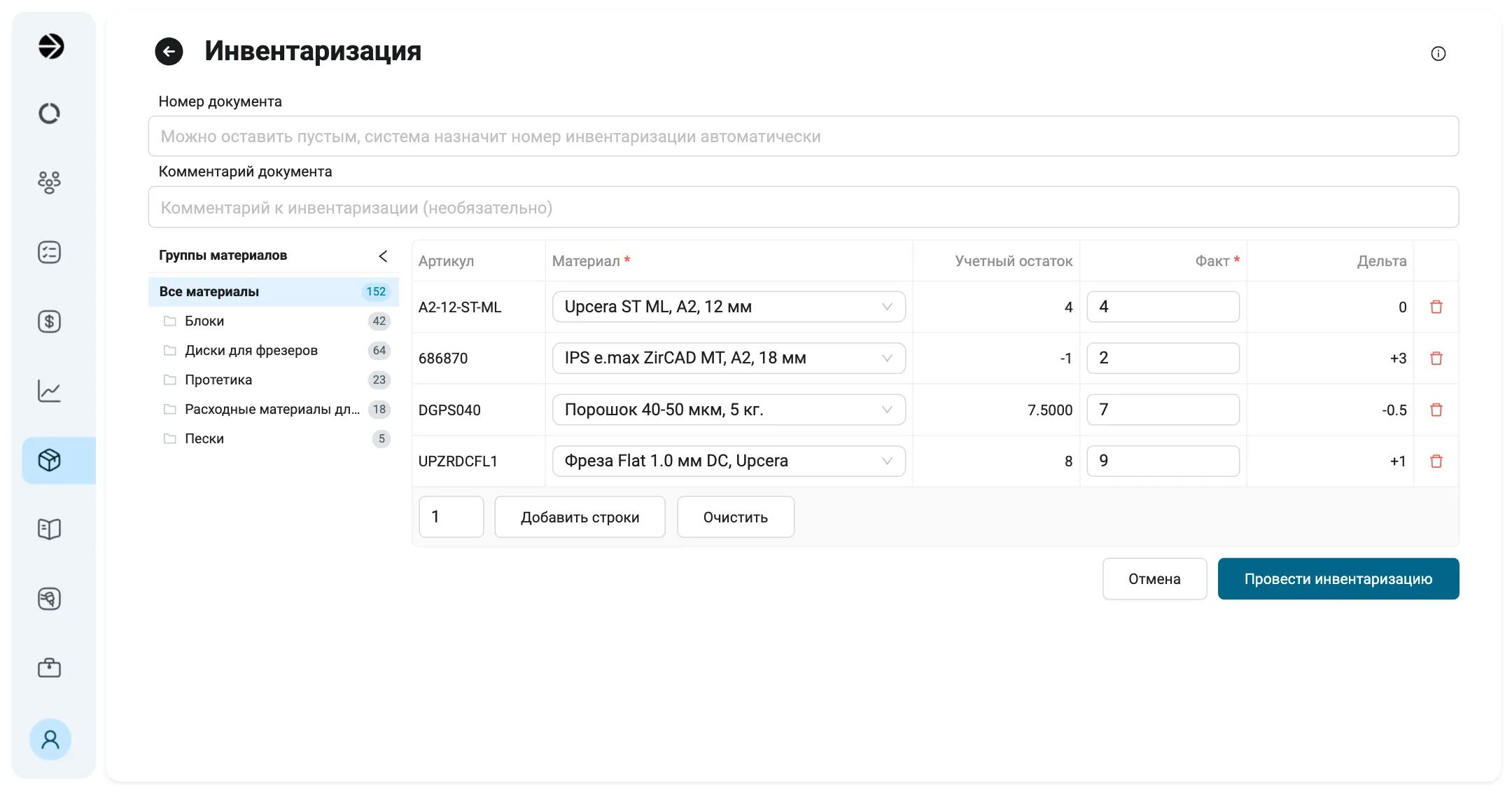The width and height of the screenshot is (1512, 792).
Task: Open the dollar finance sidebar icon
Action: coord(49,321)
